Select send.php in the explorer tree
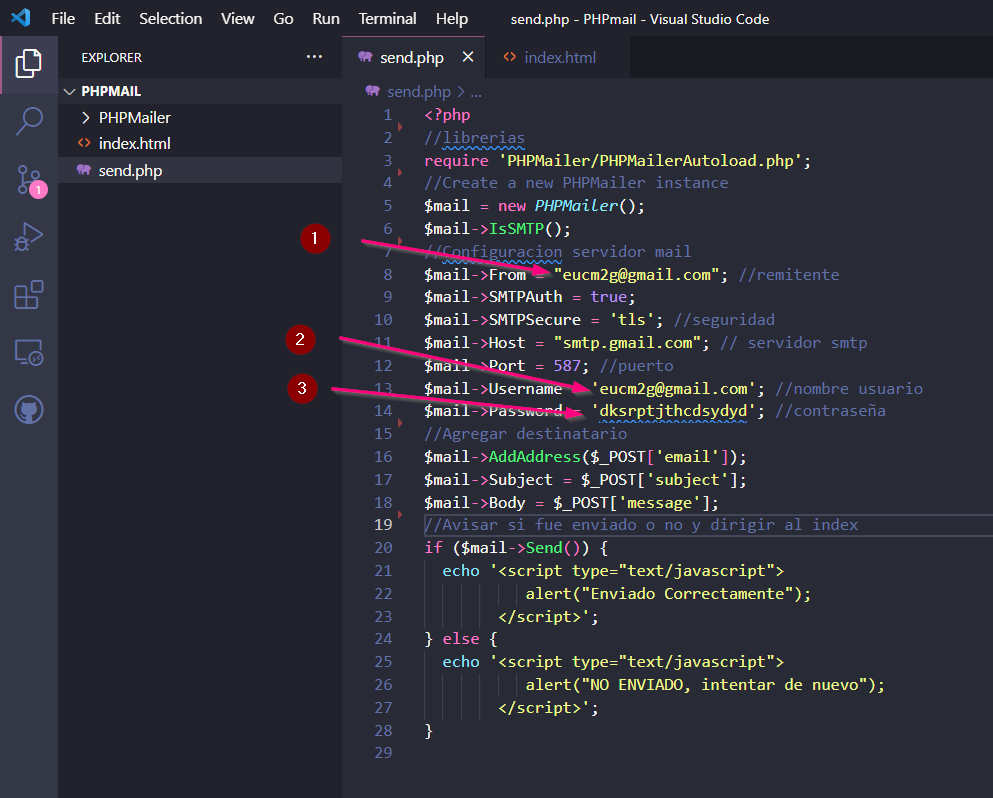Viewport: 993px width, 798px height. [x=200, y=170]
